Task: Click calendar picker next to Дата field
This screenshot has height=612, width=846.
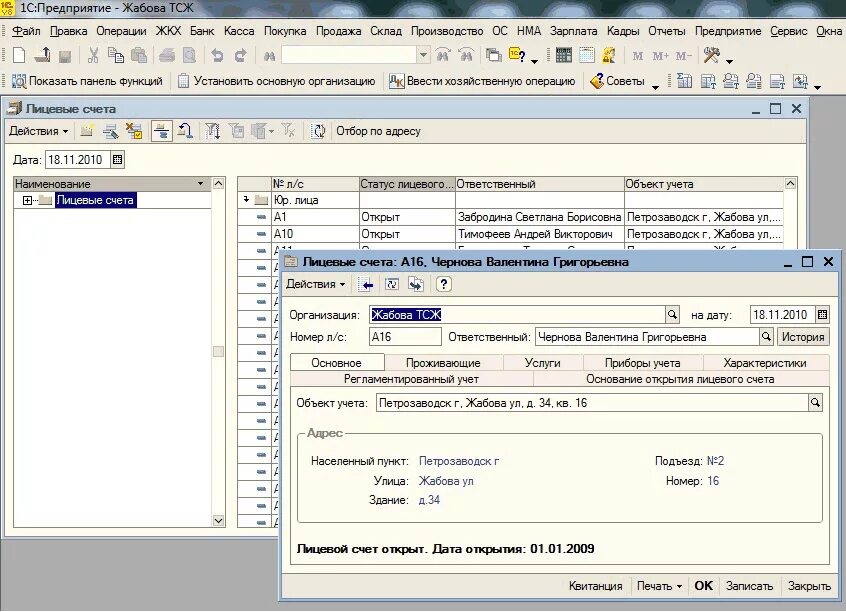Action: click(x=117, y=160)
